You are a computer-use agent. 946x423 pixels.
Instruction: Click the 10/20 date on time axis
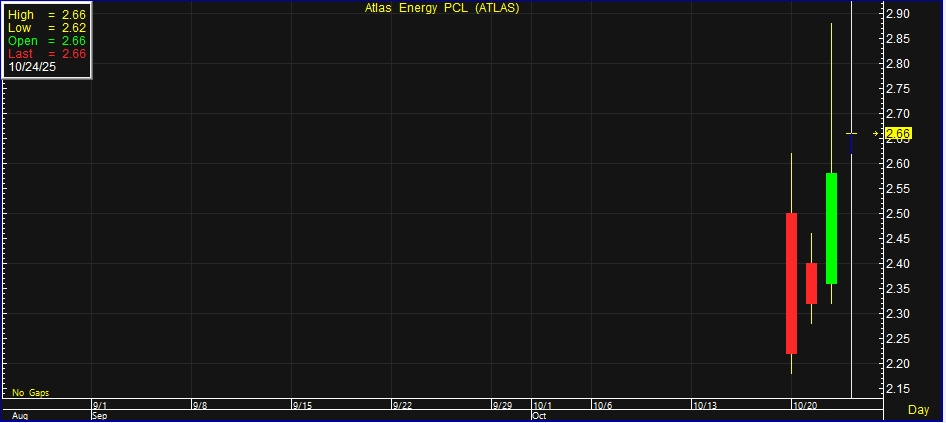[x=806, y=406]
